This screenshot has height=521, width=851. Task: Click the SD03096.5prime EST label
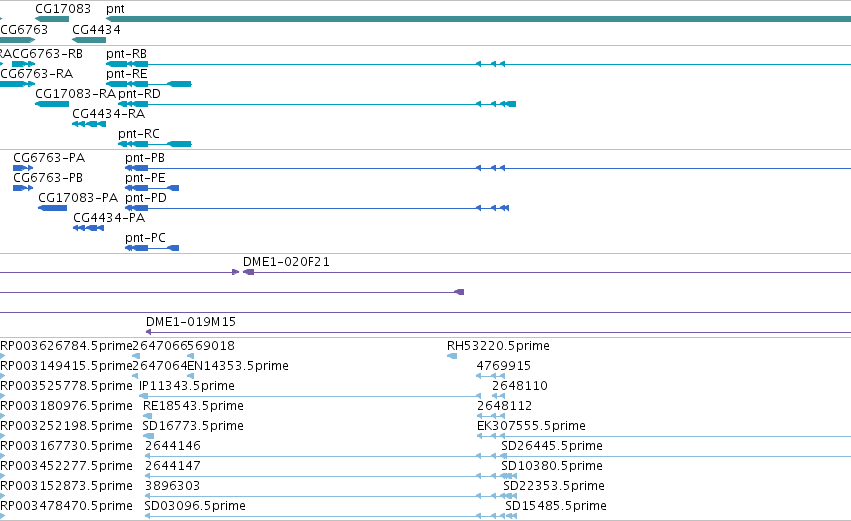[195, 506]
